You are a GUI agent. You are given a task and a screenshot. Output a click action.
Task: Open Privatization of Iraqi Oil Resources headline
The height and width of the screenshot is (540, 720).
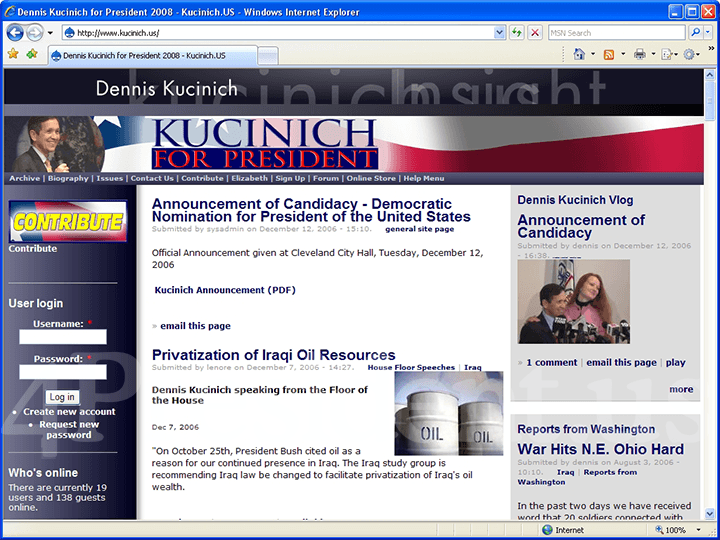pyautogui.click(x=274, y=354)
